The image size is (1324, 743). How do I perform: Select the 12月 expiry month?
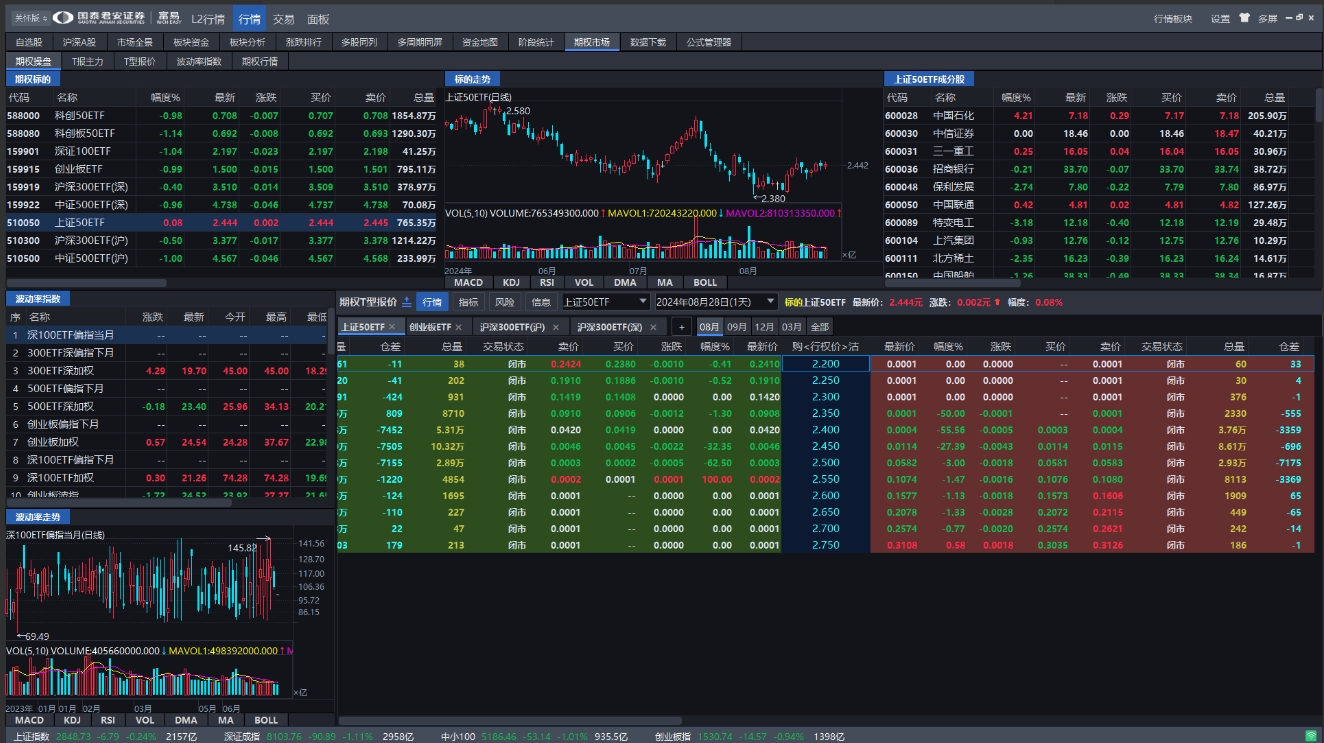click(765, 327)
